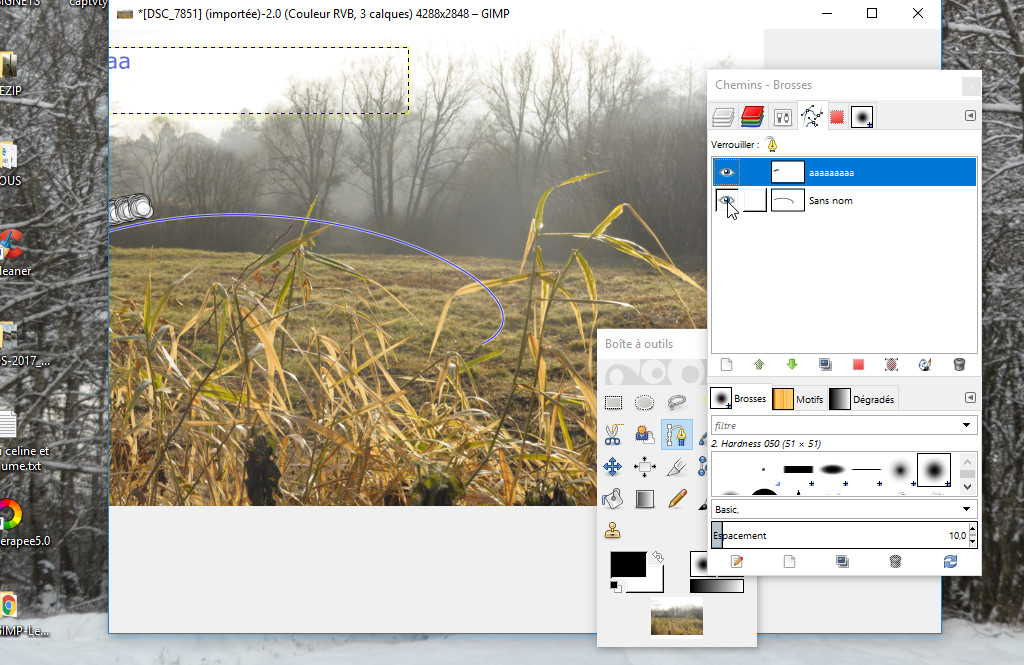Delete the selected path with trash icon

[959, 365]
